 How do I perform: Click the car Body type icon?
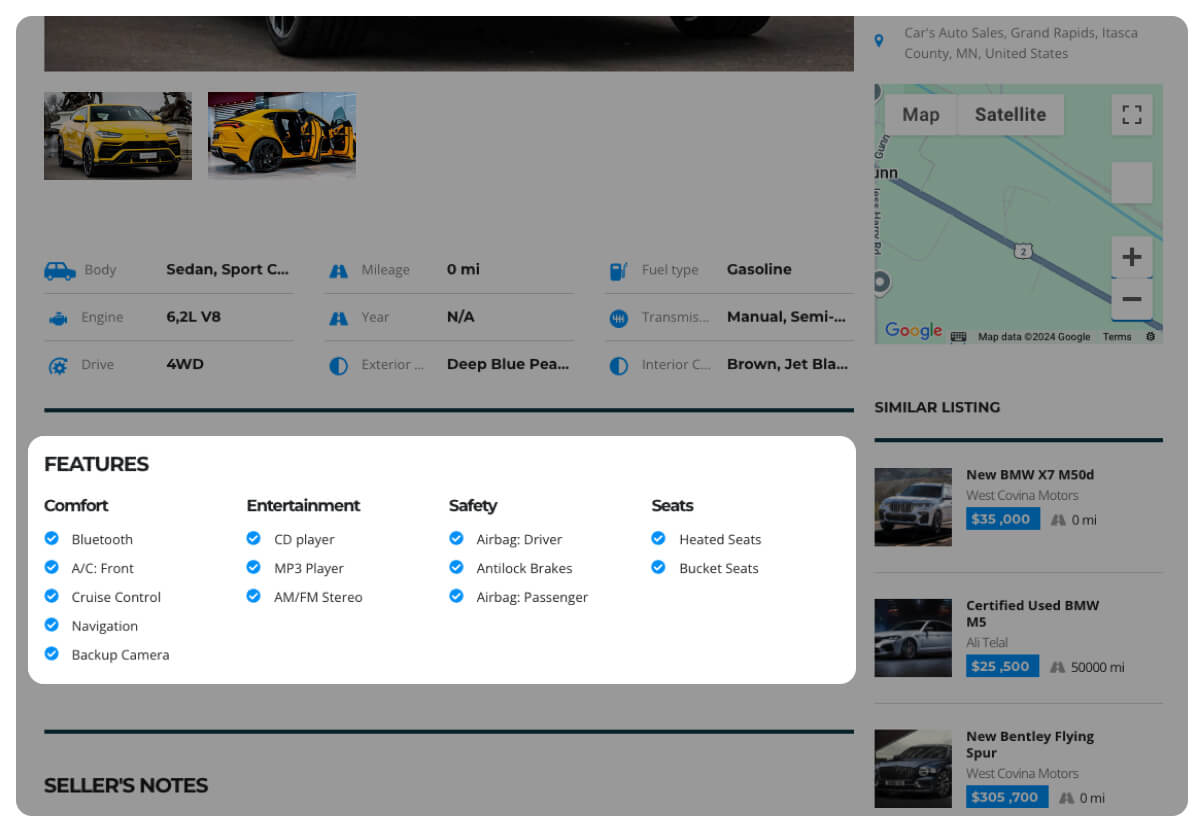click(x=60, y=270)
